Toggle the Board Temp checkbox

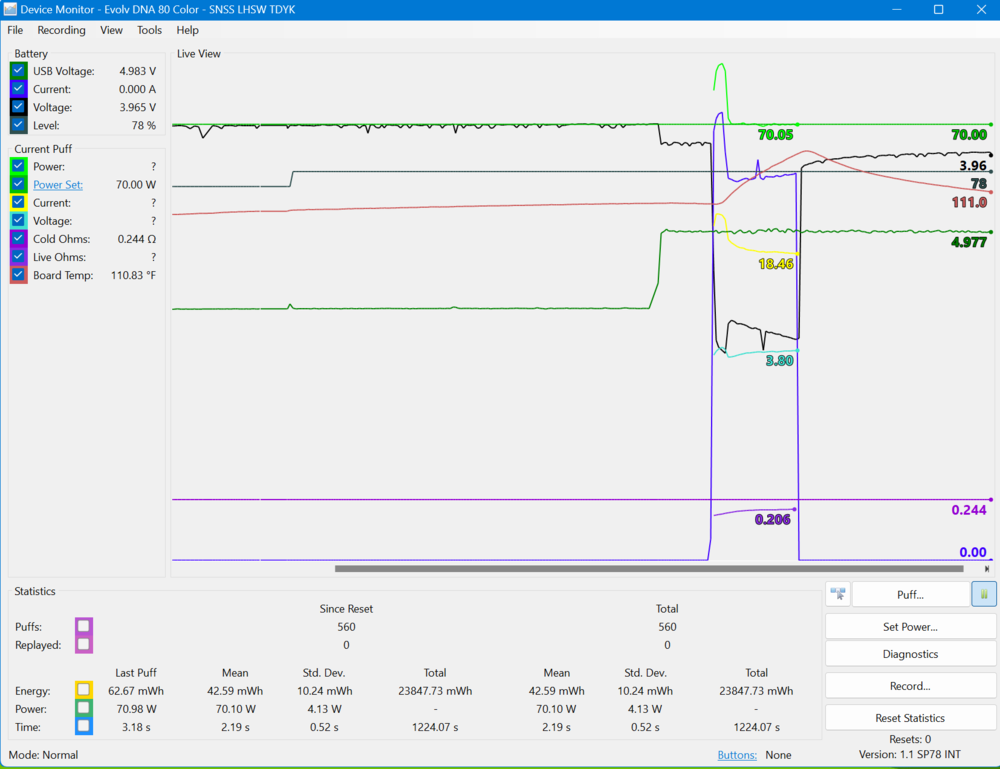[x=18, y=275]
